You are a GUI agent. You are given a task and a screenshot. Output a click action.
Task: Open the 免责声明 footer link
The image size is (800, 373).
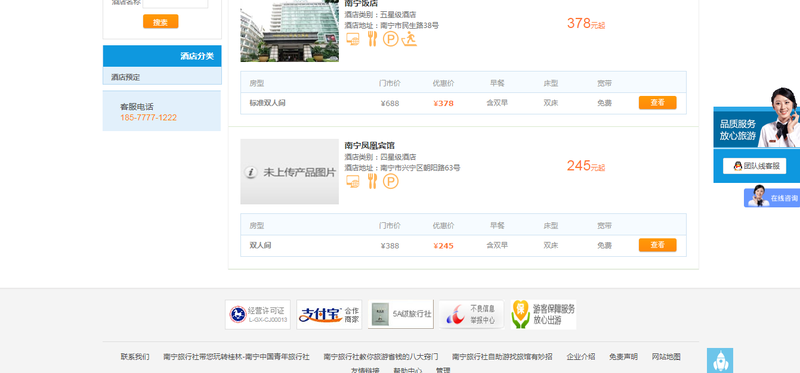[x=623, y=357]
